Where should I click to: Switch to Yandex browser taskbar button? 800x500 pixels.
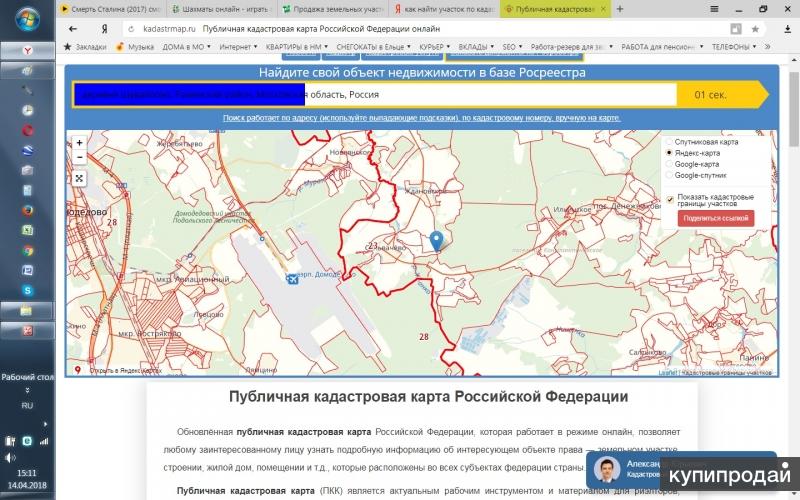[x=27, y=50]
